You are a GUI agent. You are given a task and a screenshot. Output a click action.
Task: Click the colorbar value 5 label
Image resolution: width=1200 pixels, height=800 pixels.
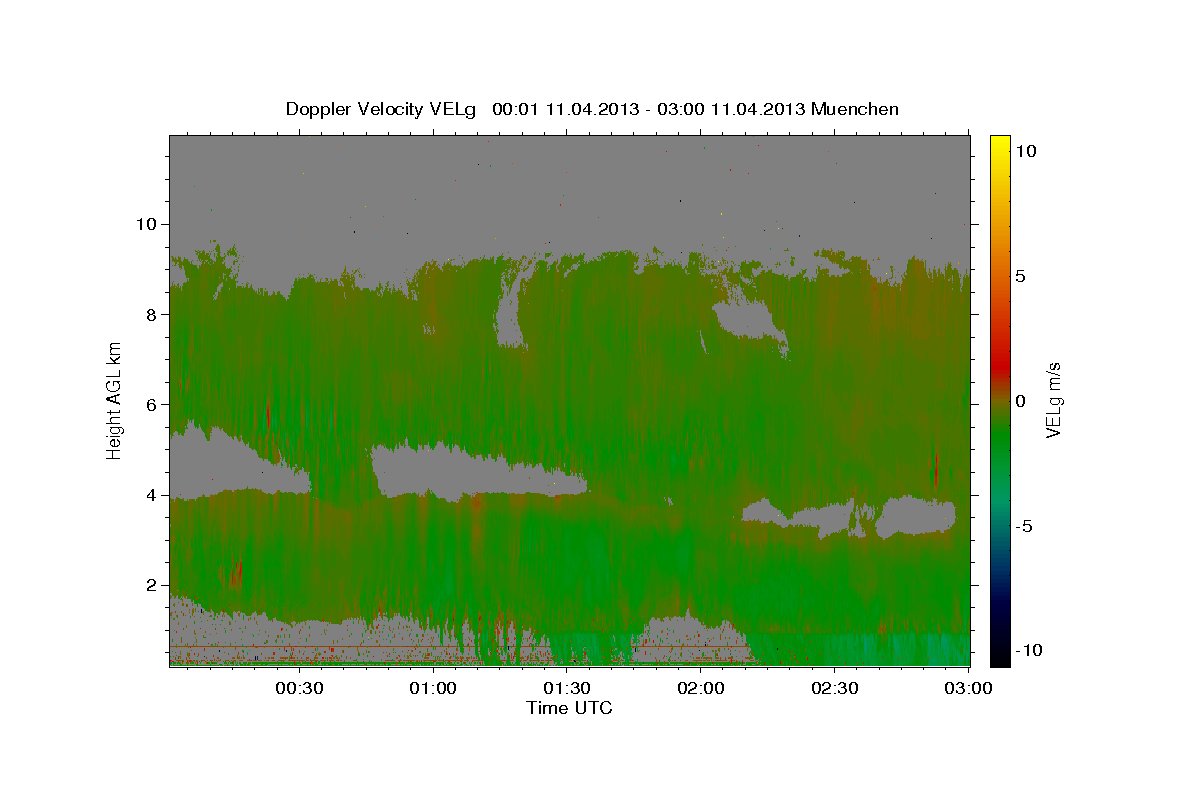[x=1021, y=276]
